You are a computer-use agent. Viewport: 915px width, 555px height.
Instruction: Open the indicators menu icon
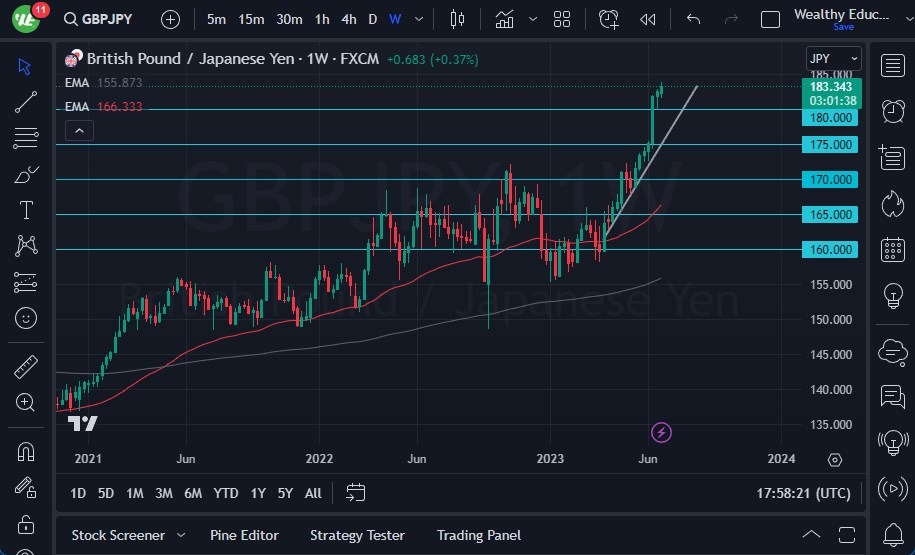pos(505,19)
